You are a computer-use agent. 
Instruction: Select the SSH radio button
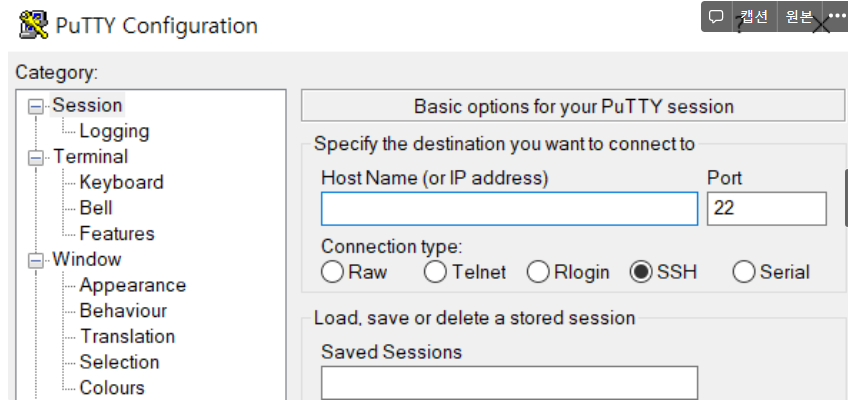[641, 272]
